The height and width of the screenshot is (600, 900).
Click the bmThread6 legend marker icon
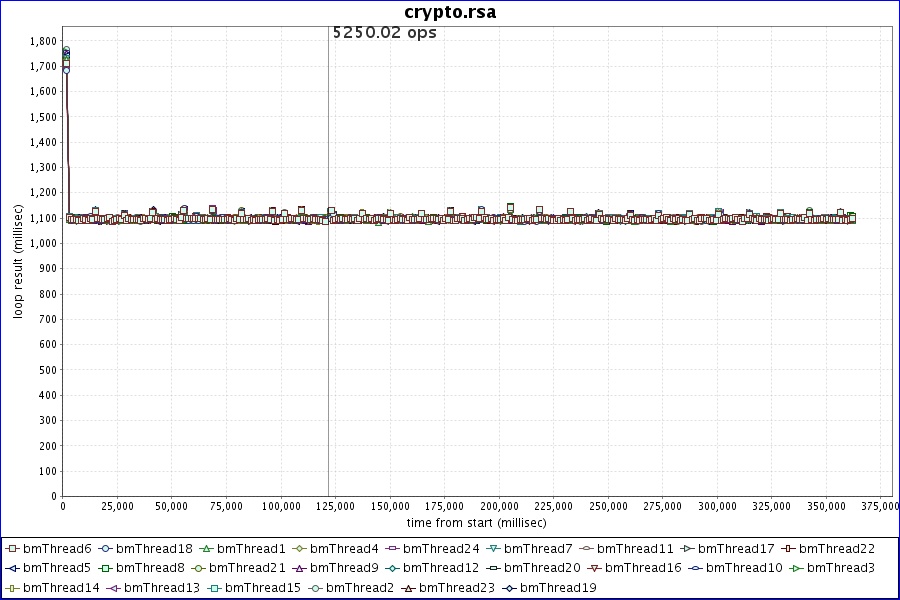point(12,549)
